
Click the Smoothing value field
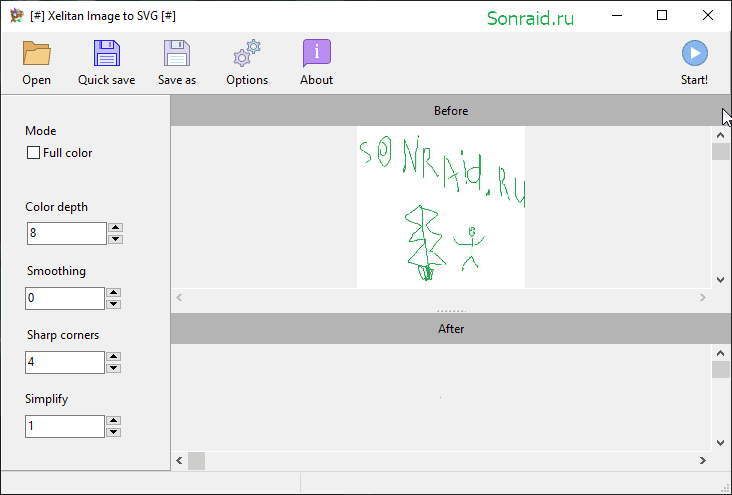tap(65, 298)
